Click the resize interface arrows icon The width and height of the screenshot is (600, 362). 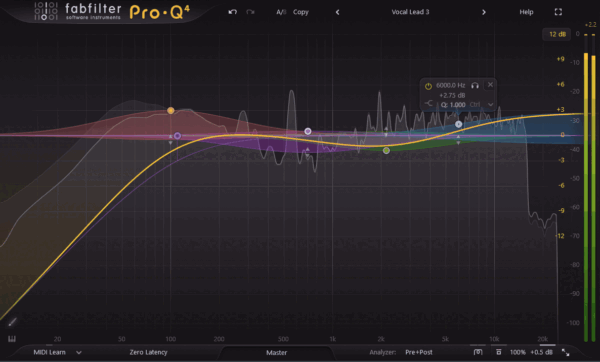pos(566,352)
